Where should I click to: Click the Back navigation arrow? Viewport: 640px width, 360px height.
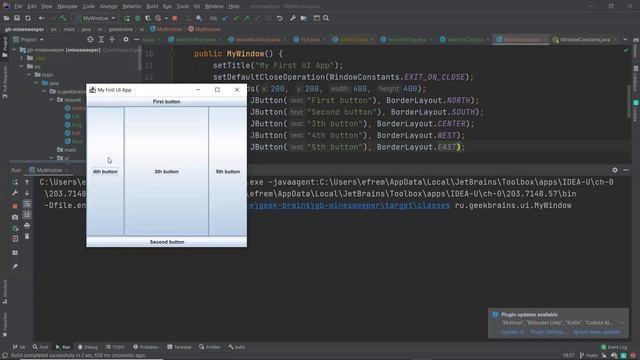click(41, 18)
